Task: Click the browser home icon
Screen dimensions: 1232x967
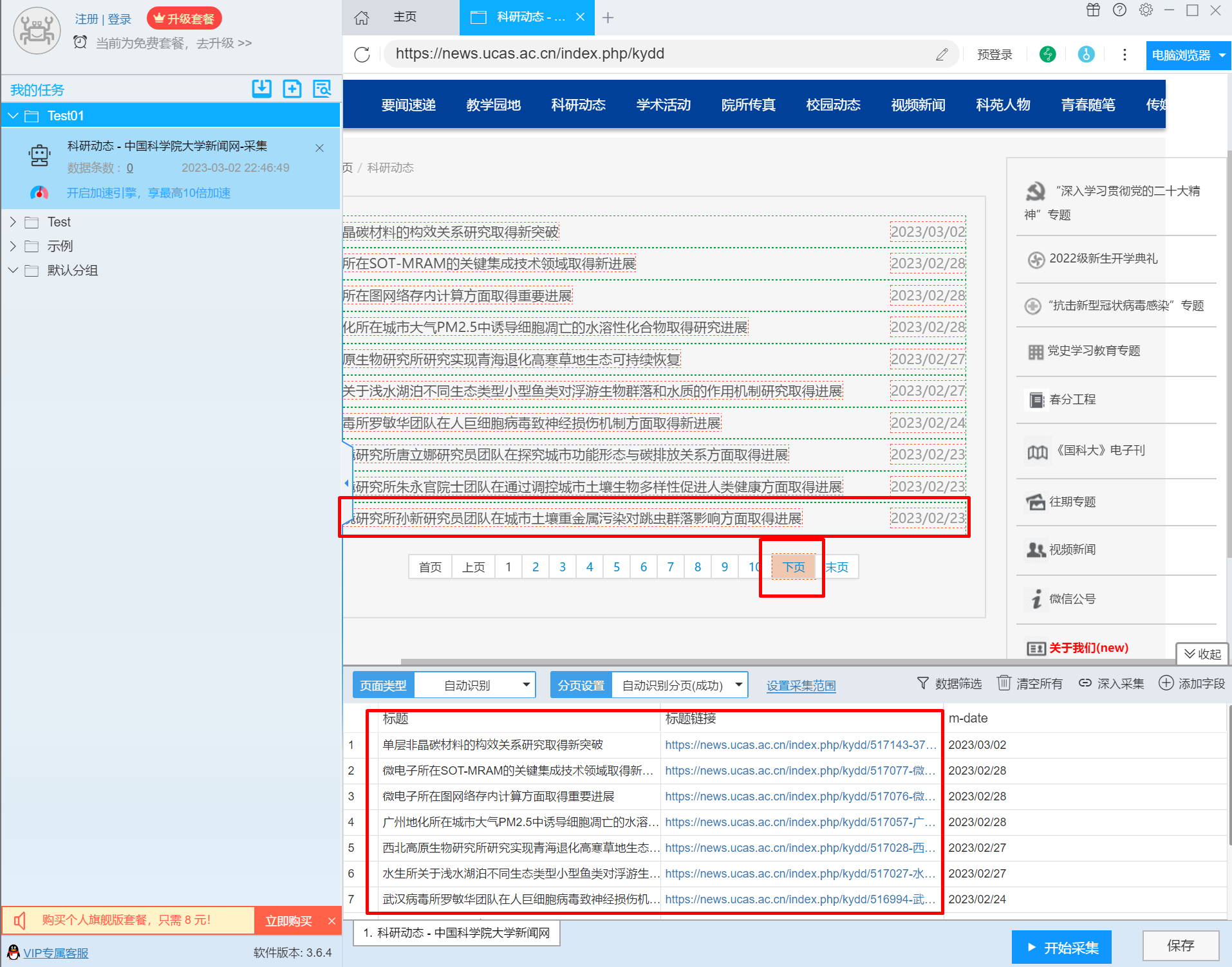Action: coord(362,17)
